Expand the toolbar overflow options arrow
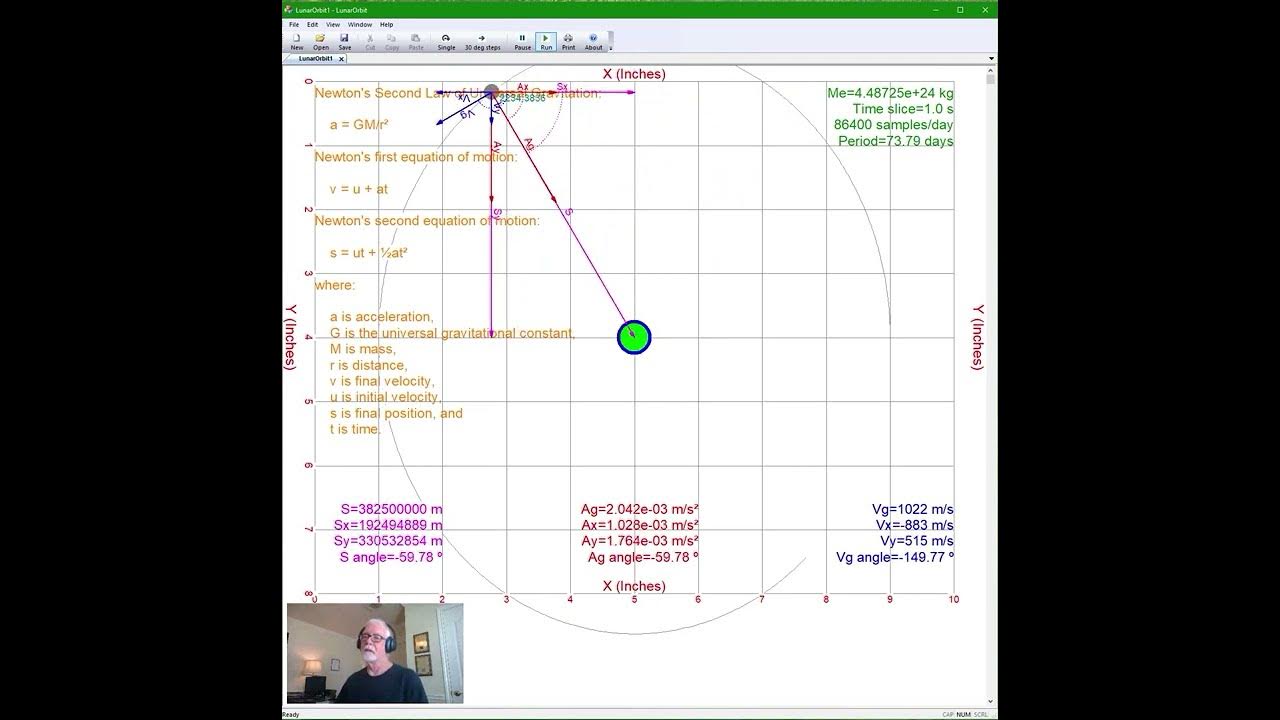 point(610,47)
